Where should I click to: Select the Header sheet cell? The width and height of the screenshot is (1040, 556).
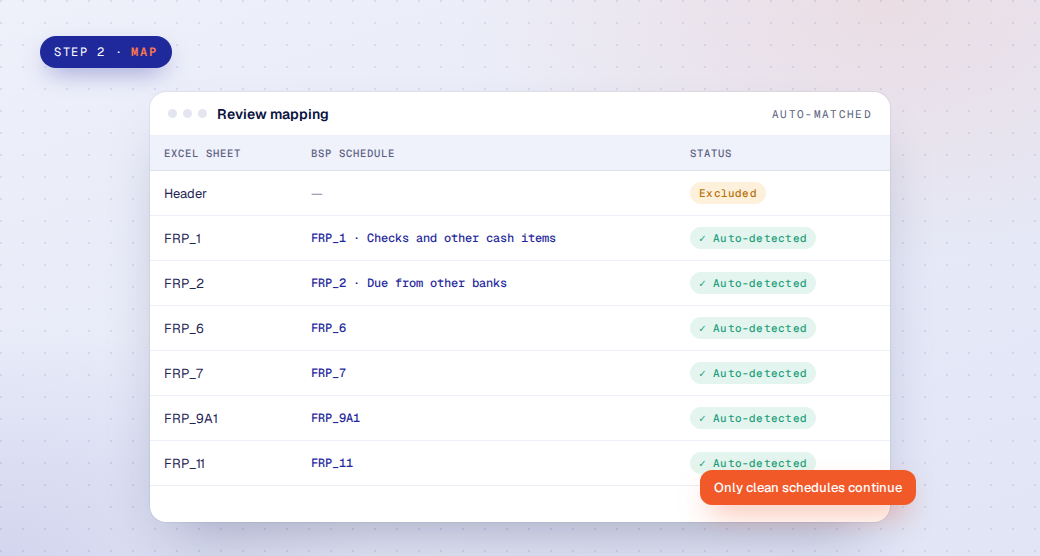[x=185, y=194]
